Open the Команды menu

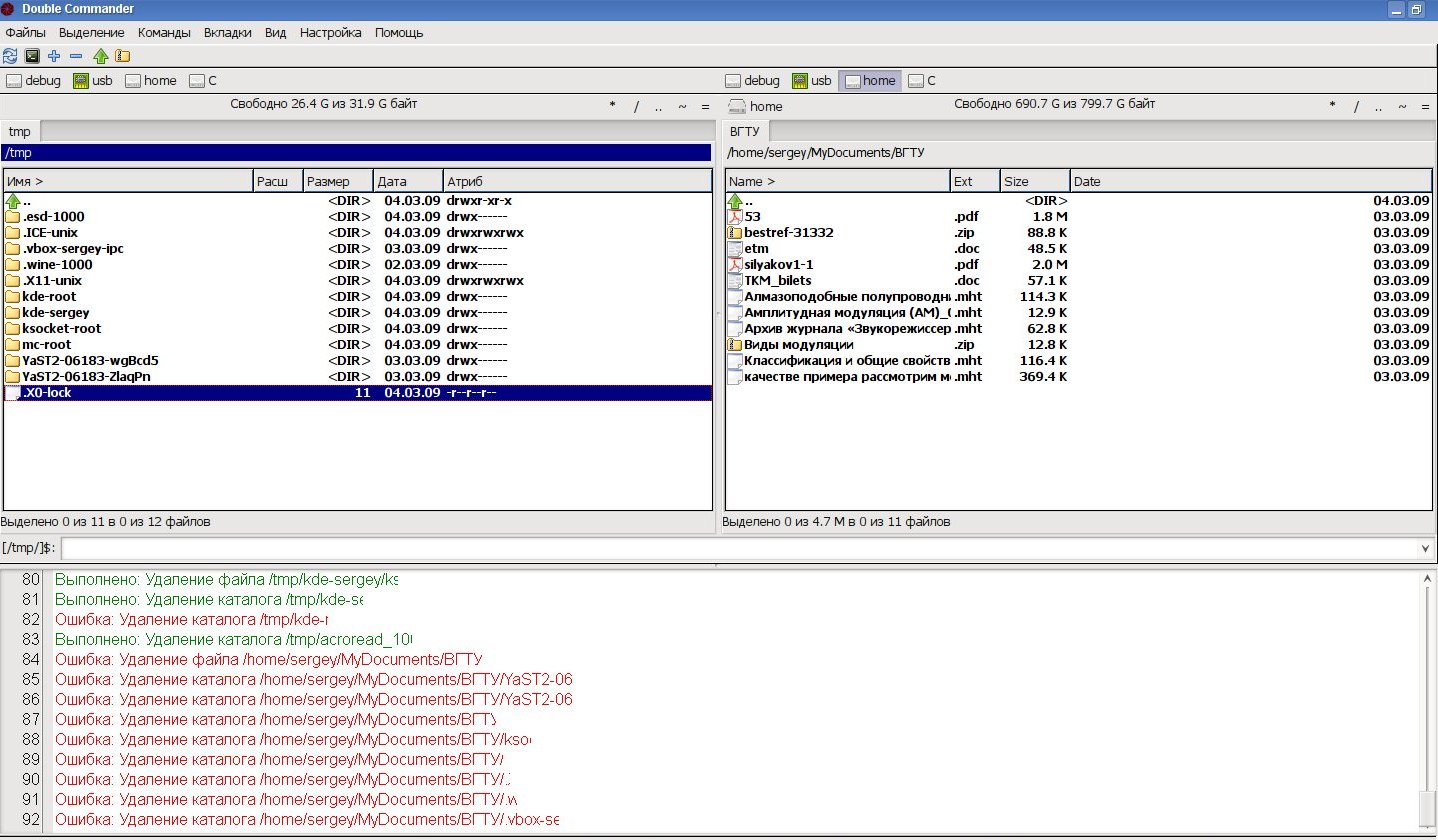(164, 33)
